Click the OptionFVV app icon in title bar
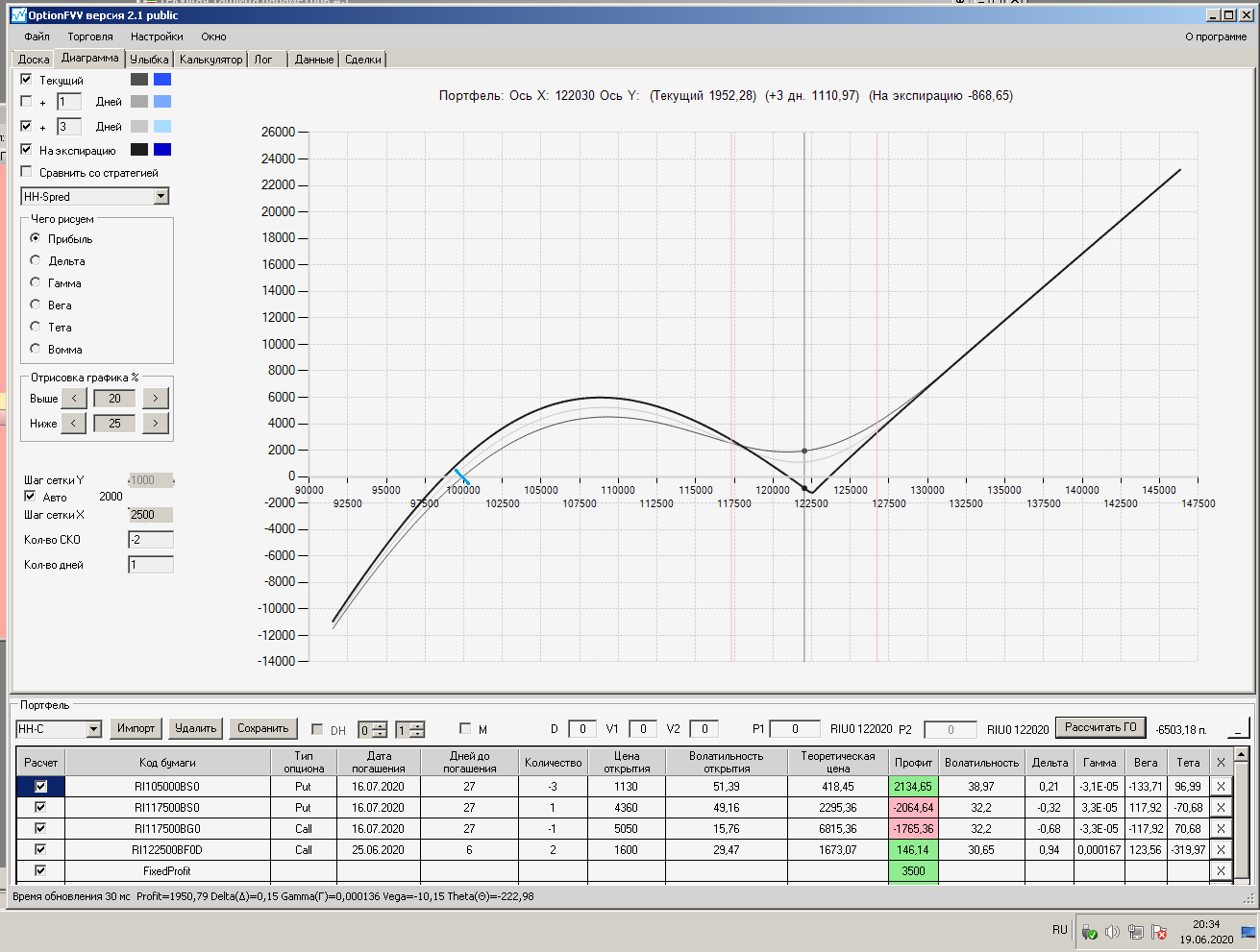 coord(18,15)
